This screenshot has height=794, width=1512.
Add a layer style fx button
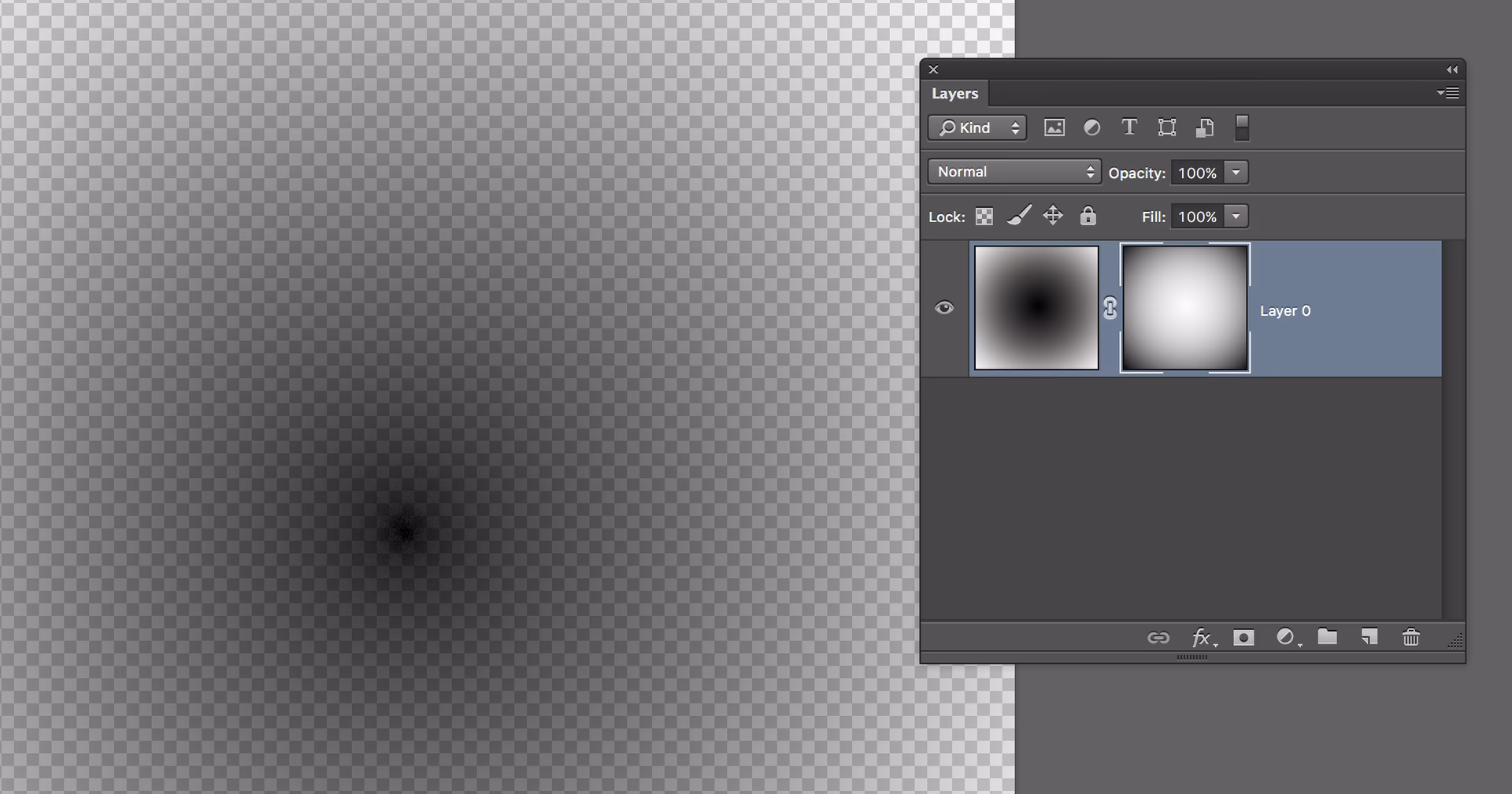pos(1203,637)
